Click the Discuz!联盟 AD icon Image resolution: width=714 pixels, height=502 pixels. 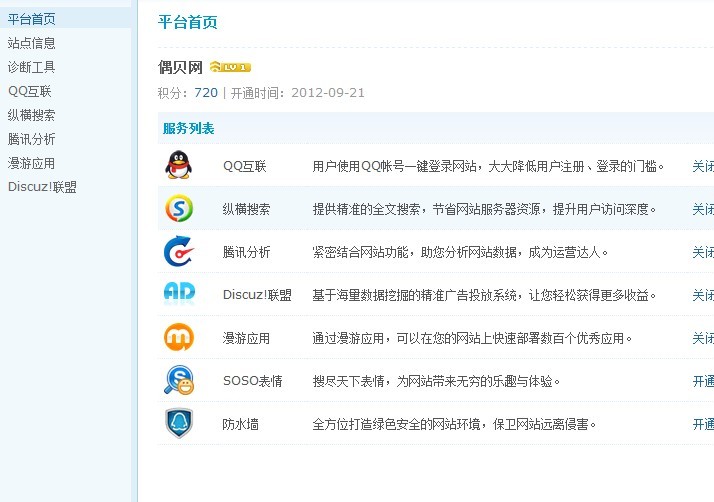coord(179,292)
